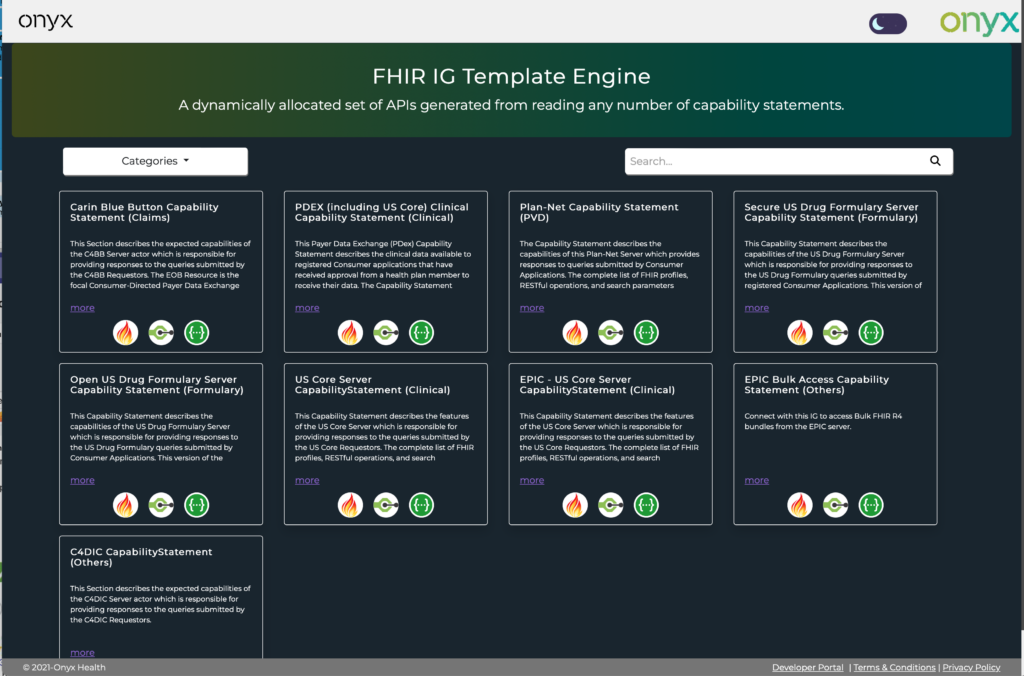
Task: Click green braces icon on EPIC Bulk Access card
Action: tap(871, 505)
